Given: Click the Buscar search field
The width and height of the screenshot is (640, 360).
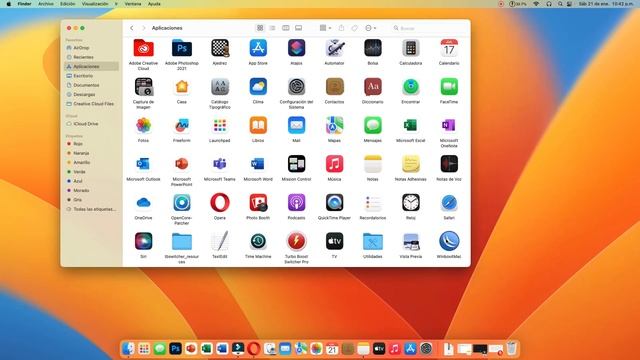Looking at the screenshot, I should click(x=429, y=28).
